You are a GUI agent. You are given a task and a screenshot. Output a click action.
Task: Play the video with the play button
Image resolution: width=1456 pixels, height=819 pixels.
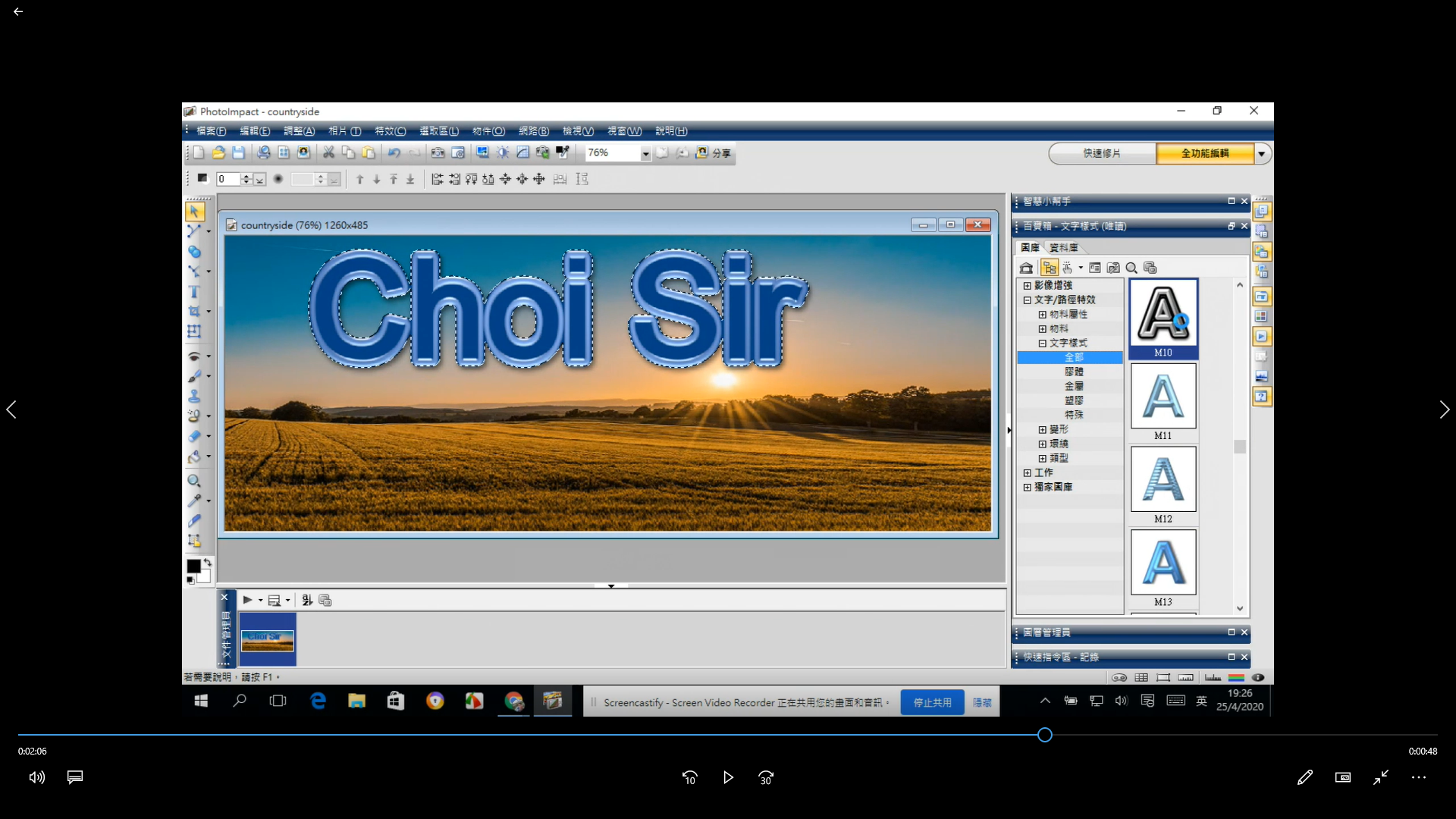(728, 777)
